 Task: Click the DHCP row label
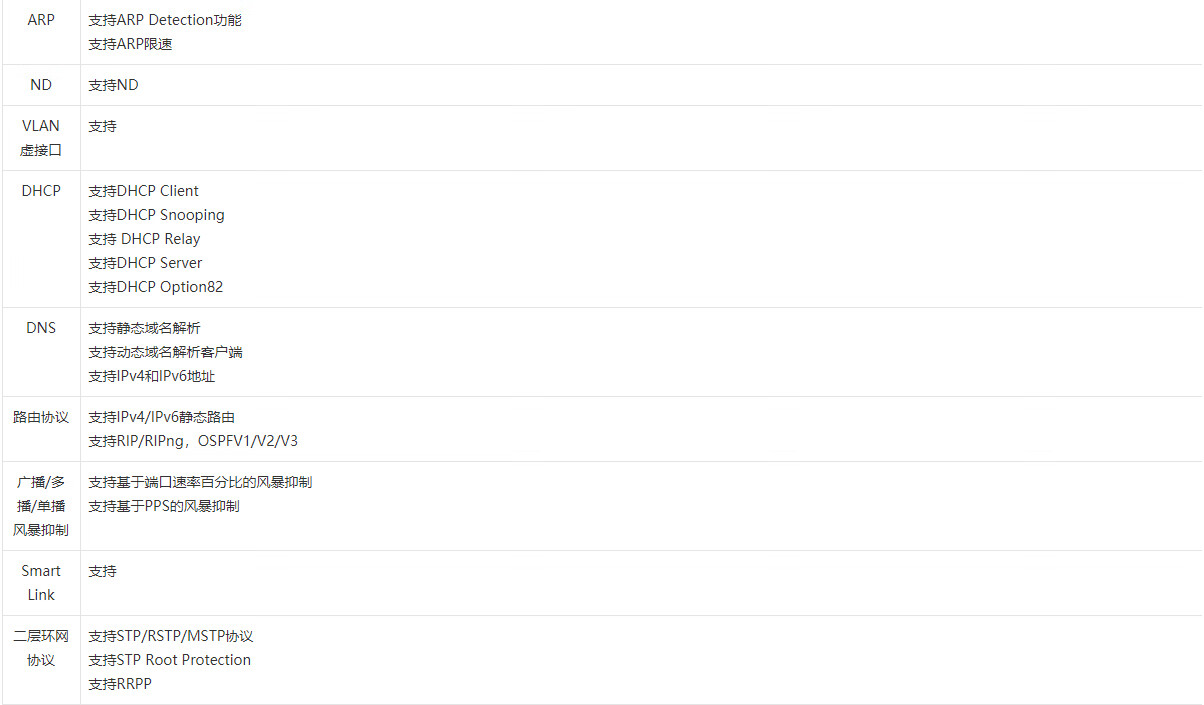coord(41,191)
